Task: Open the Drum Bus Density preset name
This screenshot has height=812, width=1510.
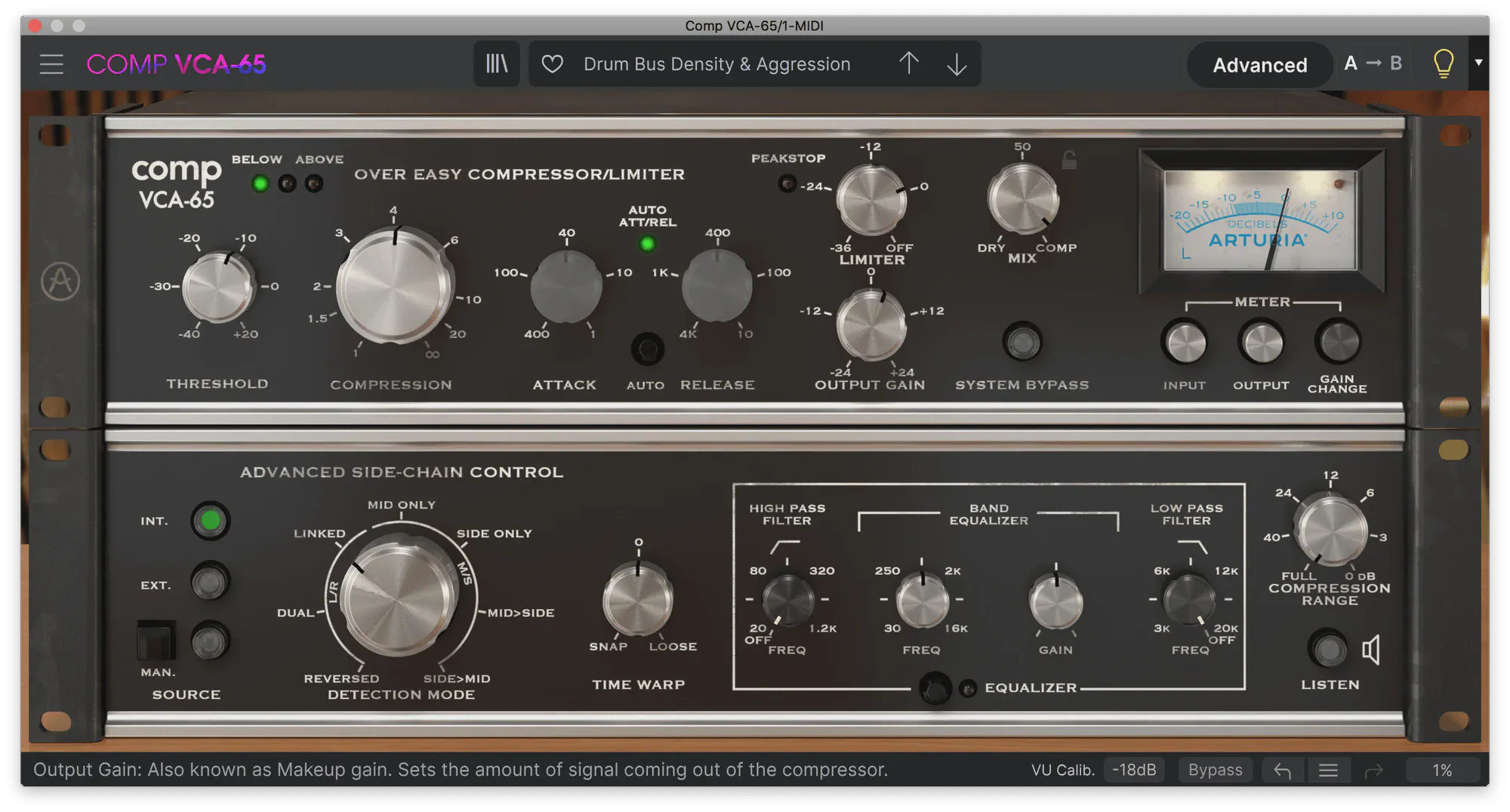Action: 716,64
